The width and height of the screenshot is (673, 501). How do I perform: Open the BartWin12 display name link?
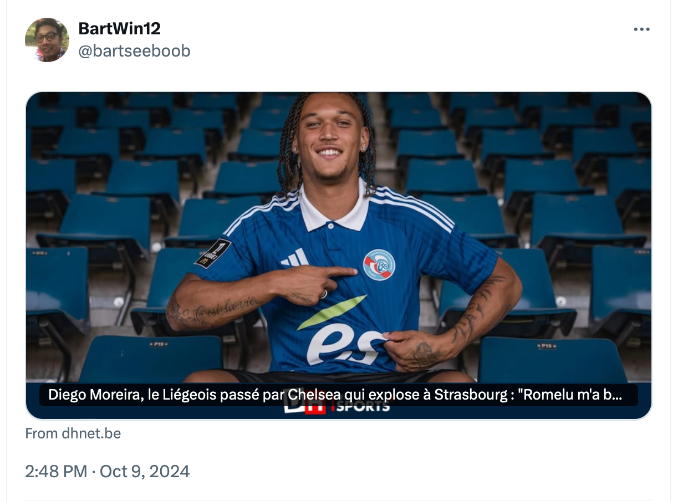(119, 29)
